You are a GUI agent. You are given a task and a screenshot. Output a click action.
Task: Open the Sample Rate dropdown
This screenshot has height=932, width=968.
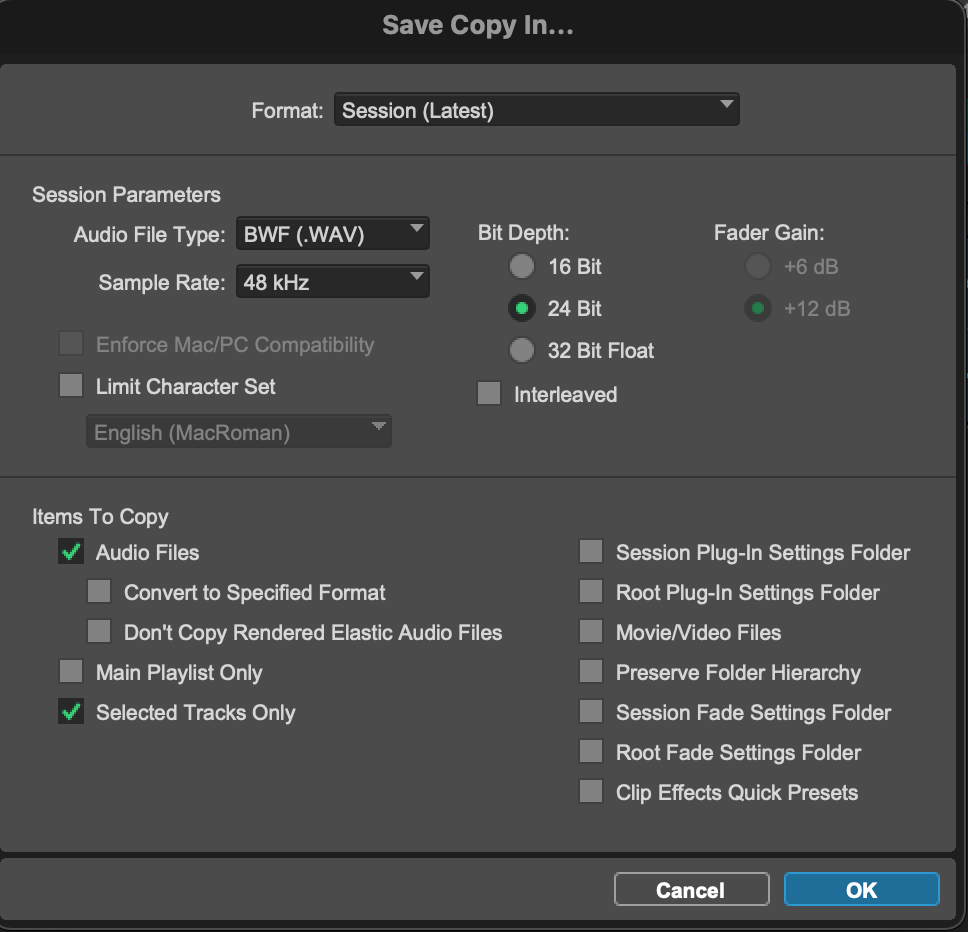[x=332, y=282]
